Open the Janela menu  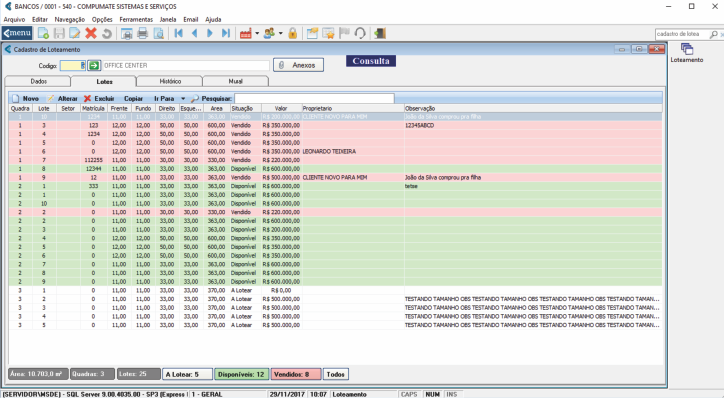point(168,19)
